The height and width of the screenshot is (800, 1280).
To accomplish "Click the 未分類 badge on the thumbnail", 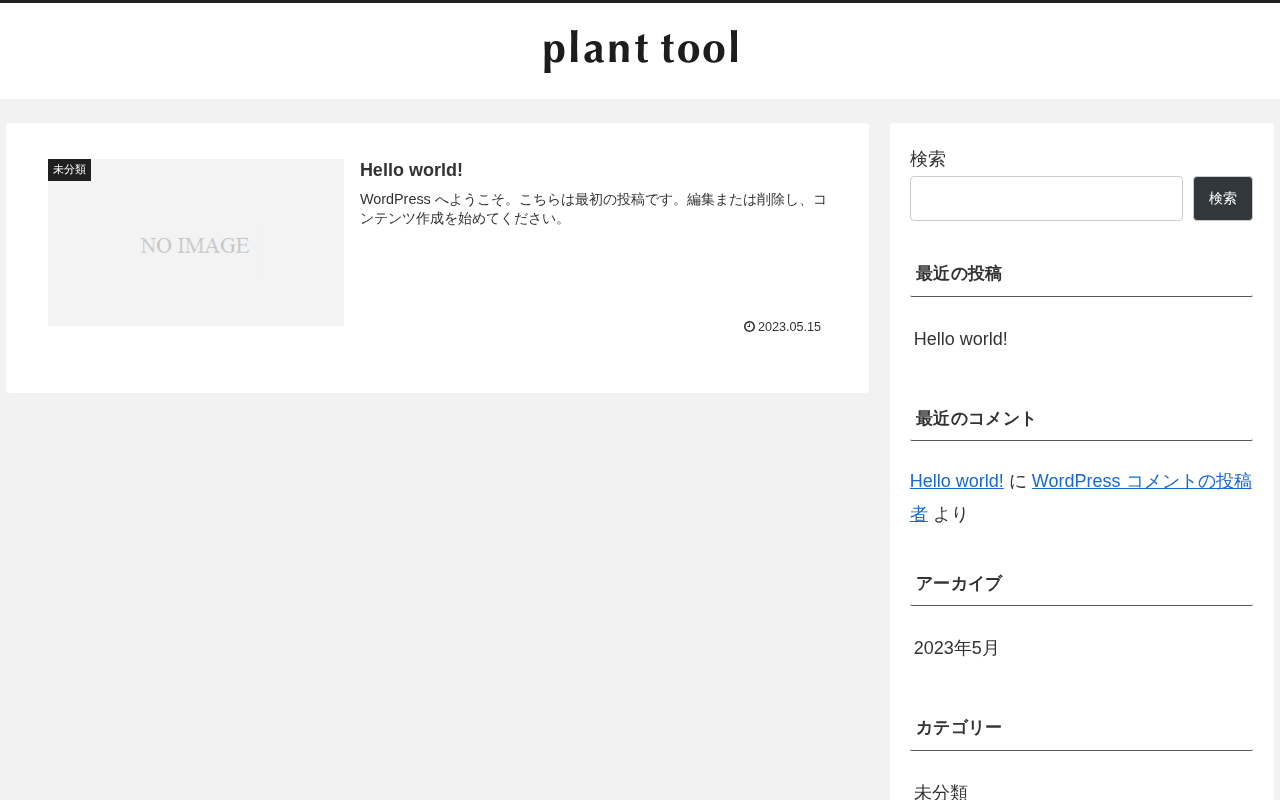I will pos(69,170).
